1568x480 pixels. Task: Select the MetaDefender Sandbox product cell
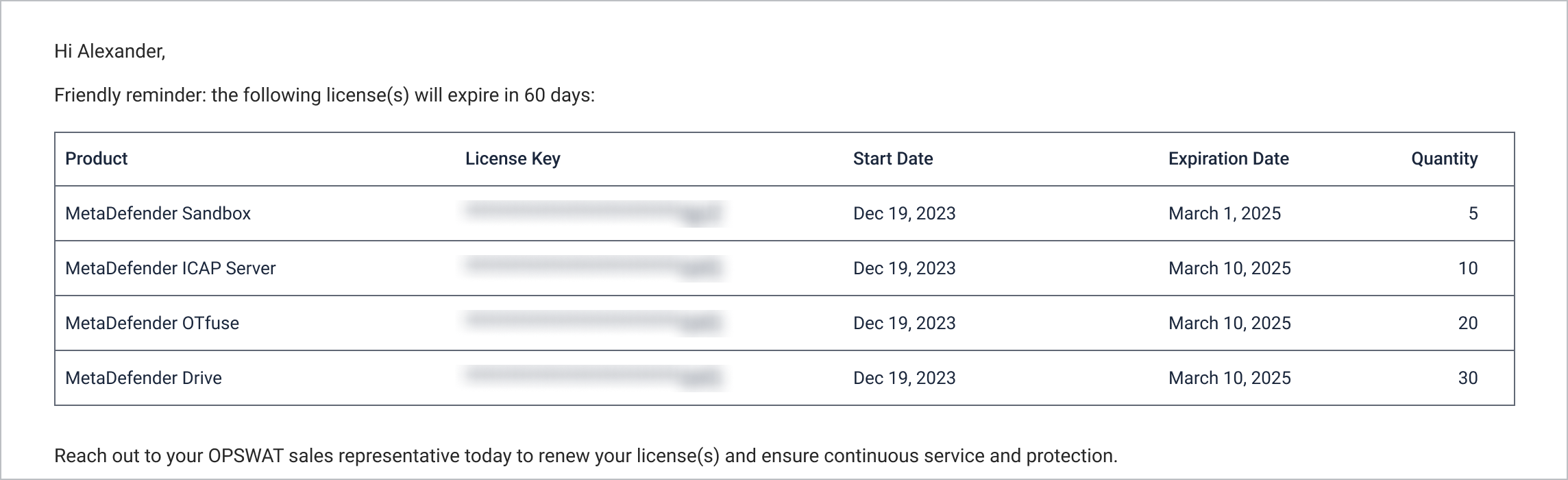(158, 213)
